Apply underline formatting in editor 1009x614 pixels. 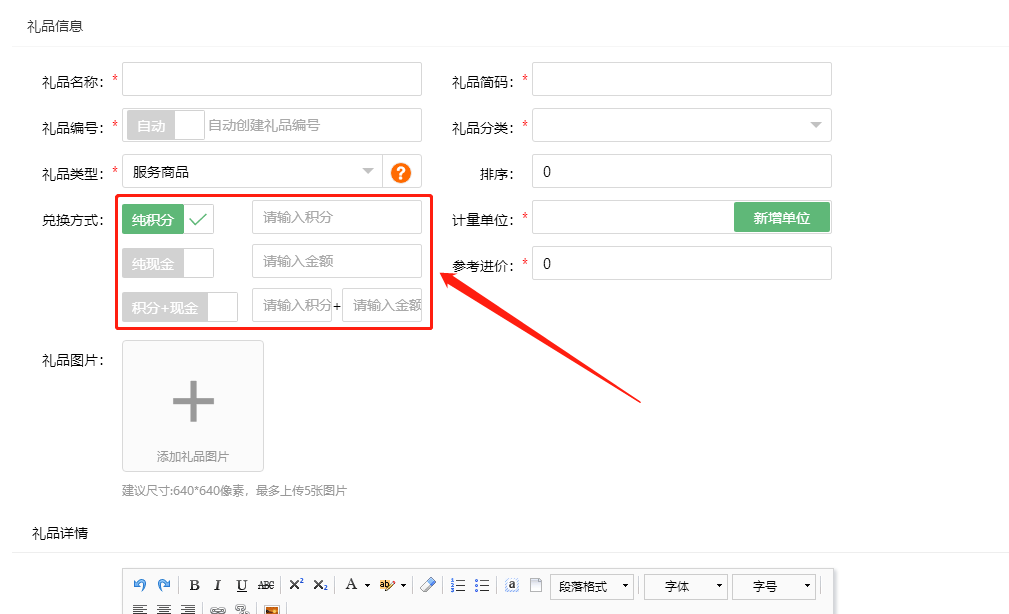(x=241, y=586)
